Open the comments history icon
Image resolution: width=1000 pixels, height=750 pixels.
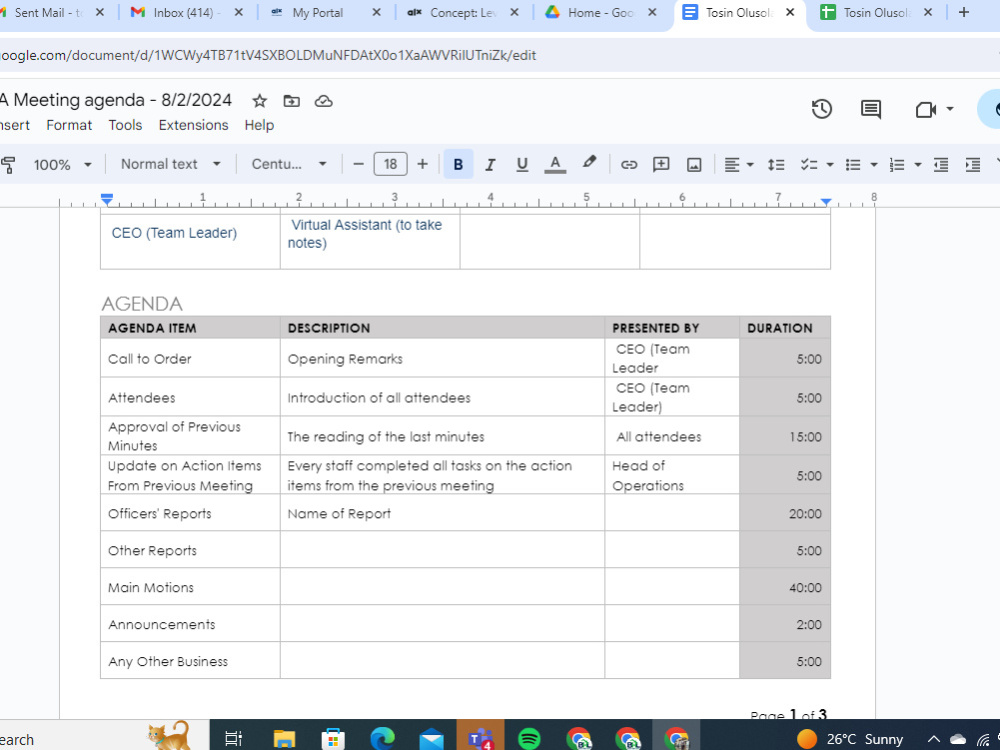[871, 109]
